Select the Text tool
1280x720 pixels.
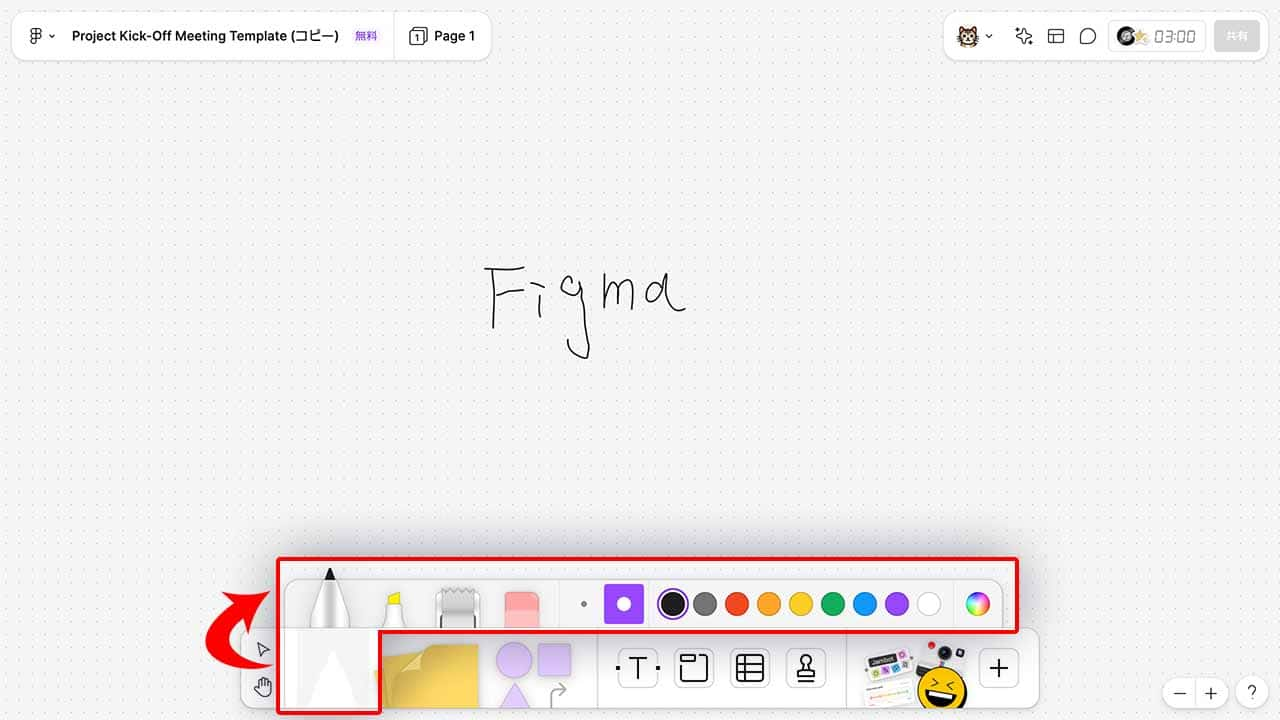638,668
